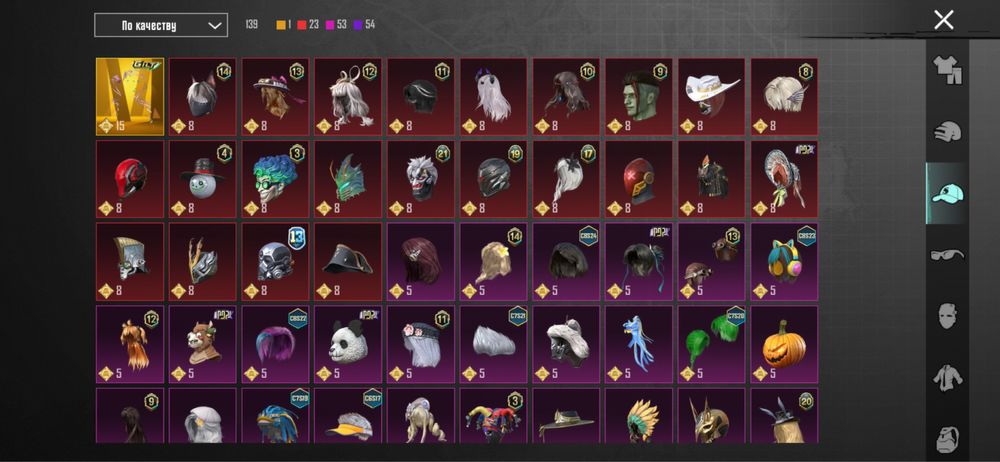Viewport: 1000px width, 462px height.
Task: Switch to the cap headwear category
Action: point(947,193)
